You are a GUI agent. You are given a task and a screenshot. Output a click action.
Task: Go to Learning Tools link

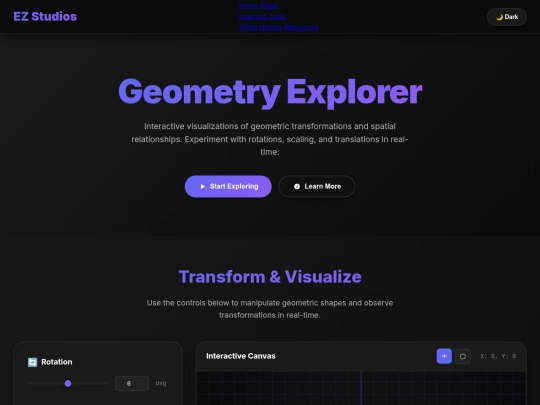262,17
